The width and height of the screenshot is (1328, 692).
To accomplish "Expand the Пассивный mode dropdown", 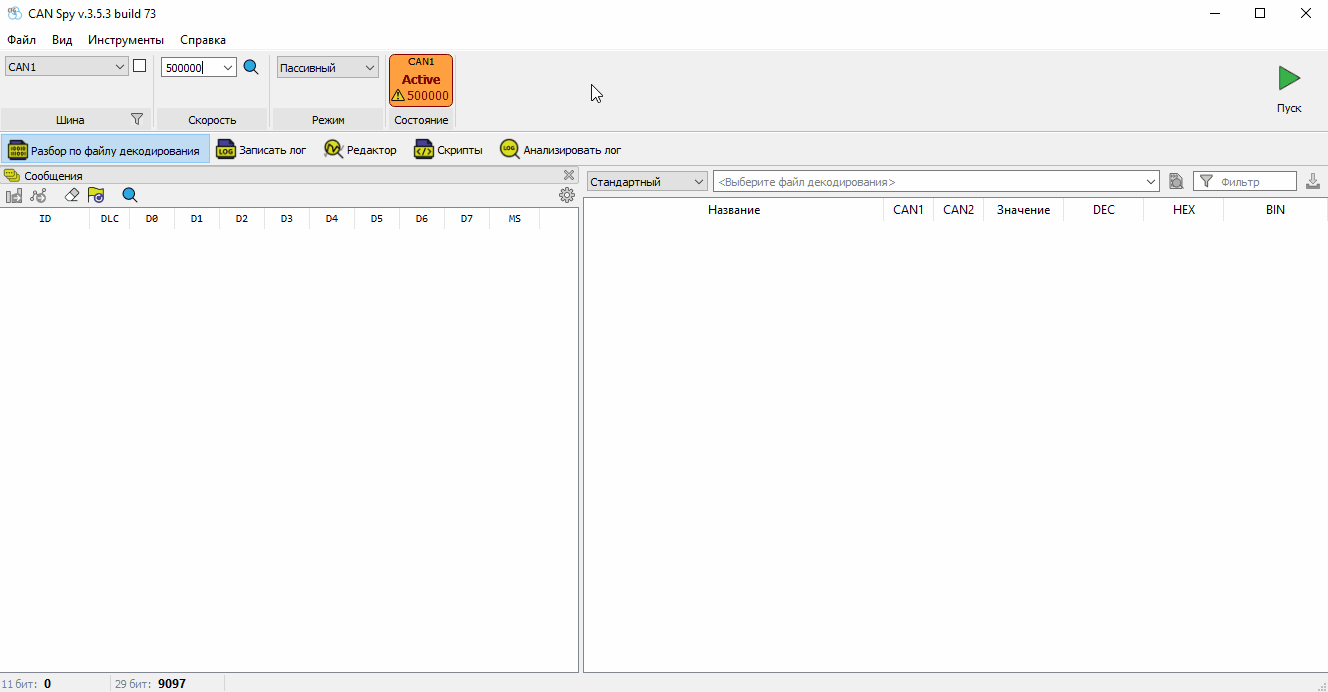I will point(328,68).
